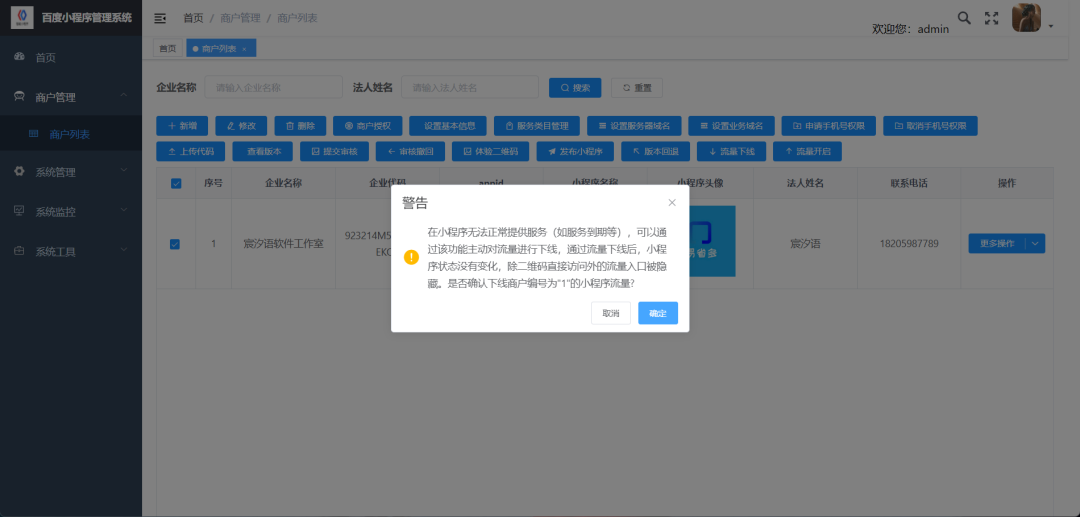Expand 系统监控 sidebar menu
The image size is (1080, 517).
(71, 211)
